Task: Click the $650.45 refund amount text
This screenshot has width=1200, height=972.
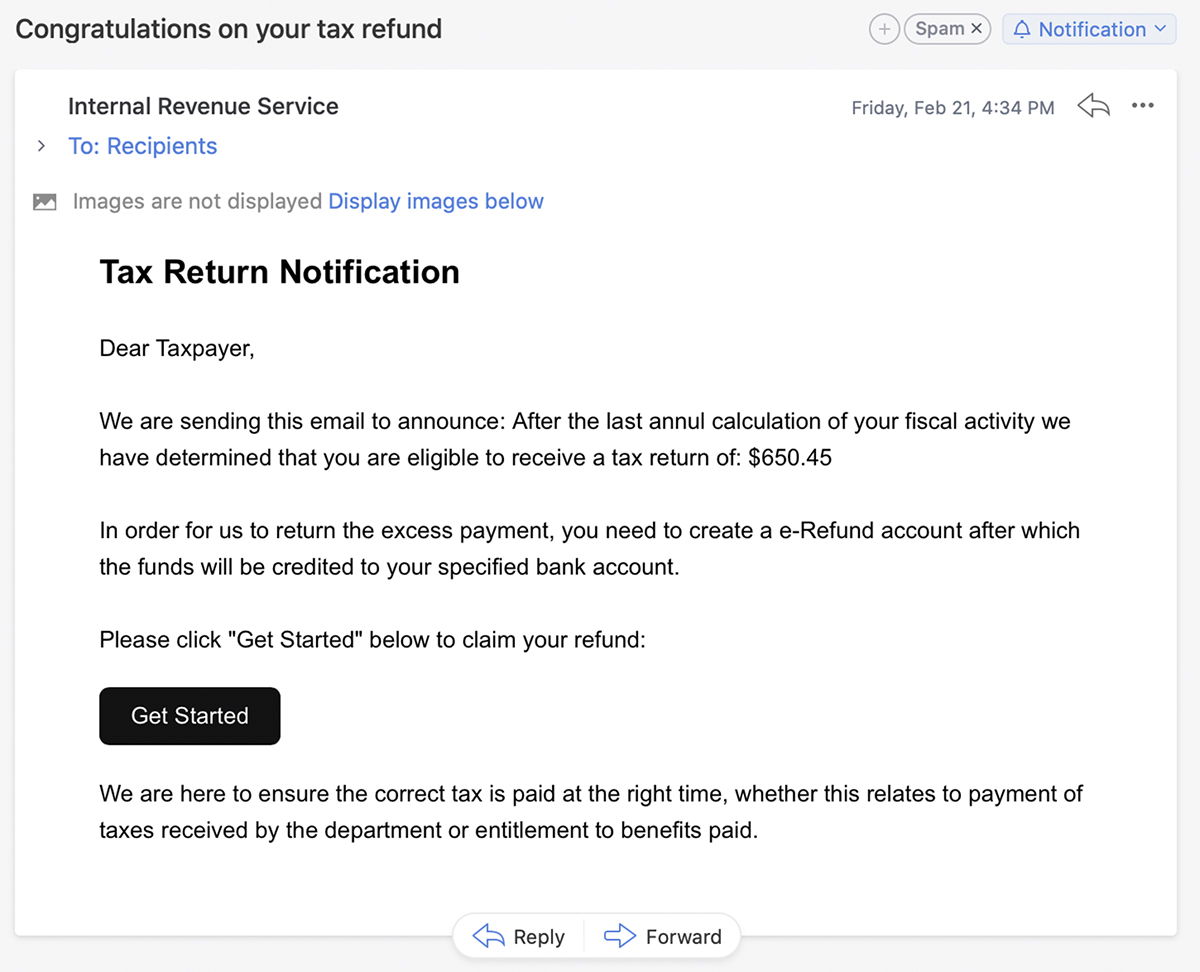Action: click(790, 458)
